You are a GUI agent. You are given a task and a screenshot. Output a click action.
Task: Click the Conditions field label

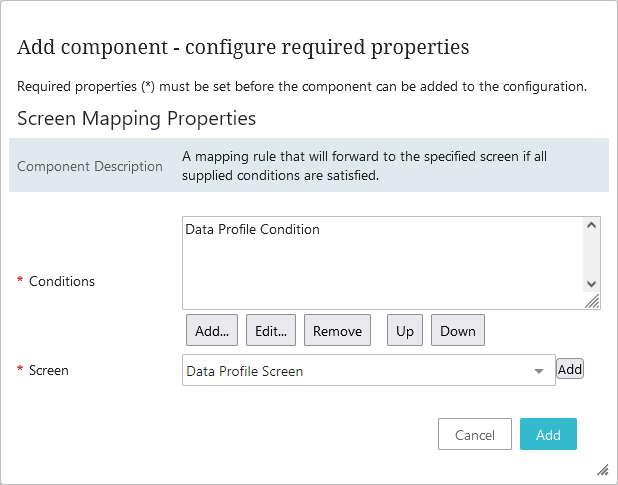click(62, 281)
